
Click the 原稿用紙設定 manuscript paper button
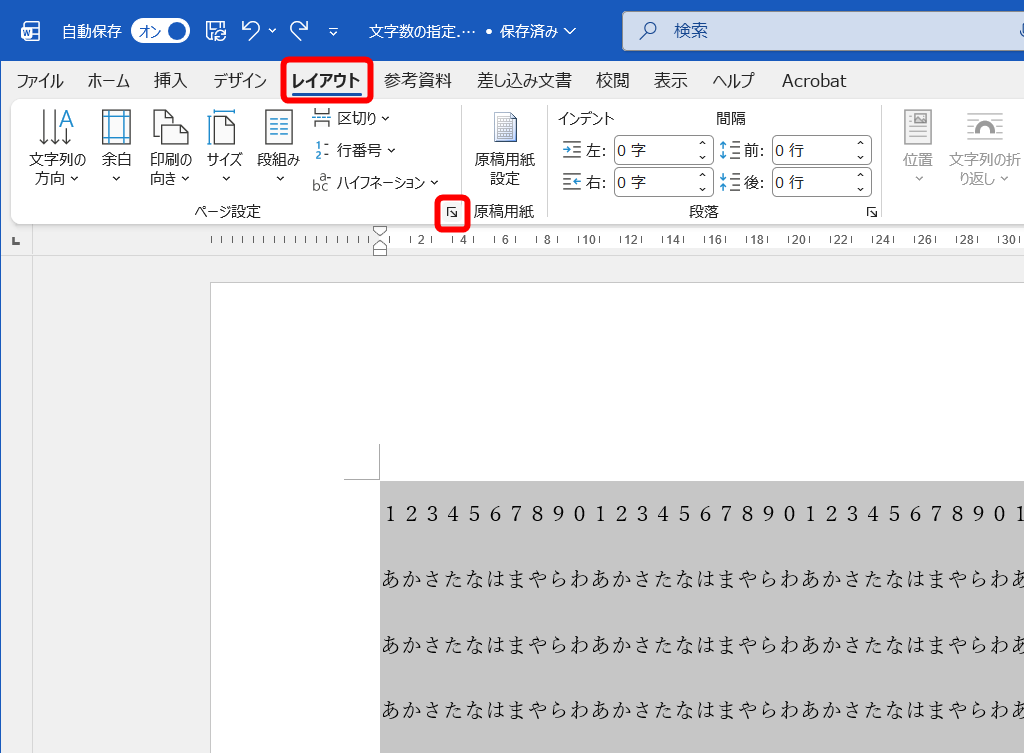tap(504, 148)
